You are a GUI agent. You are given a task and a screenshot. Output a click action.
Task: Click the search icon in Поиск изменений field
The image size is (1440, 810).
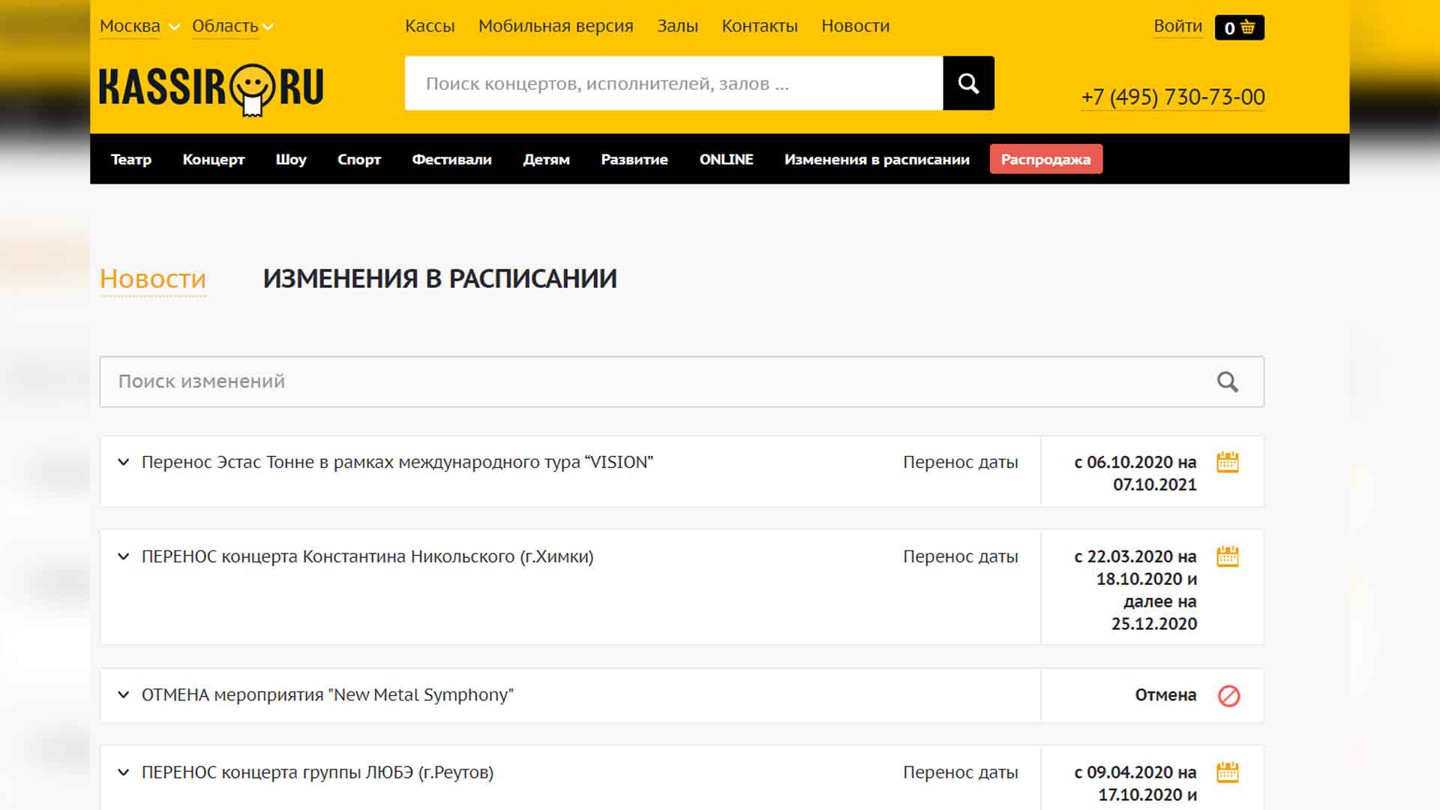[1227, 382]
